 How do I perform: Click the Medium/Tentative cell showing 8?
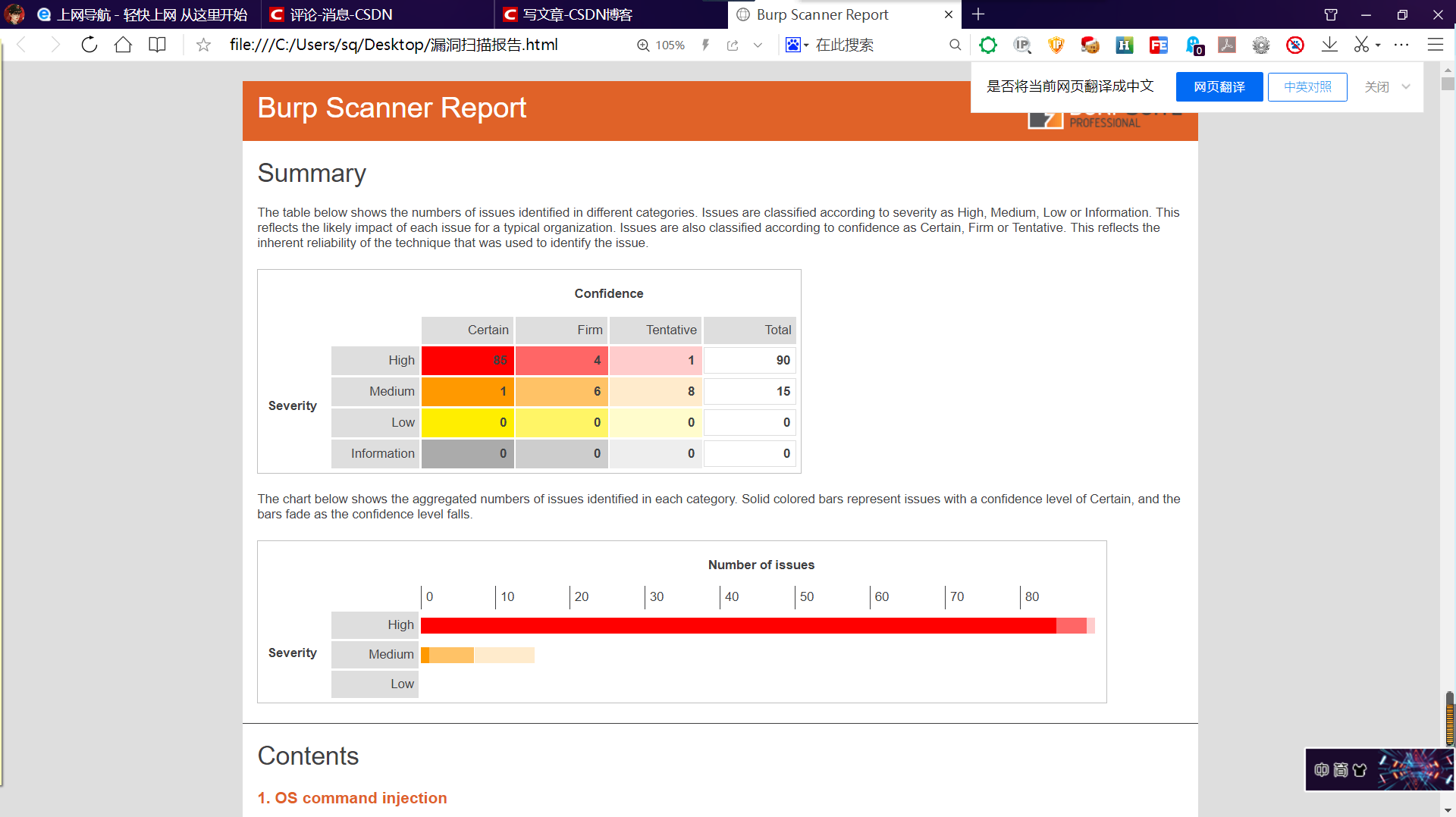tap(656, 392)
